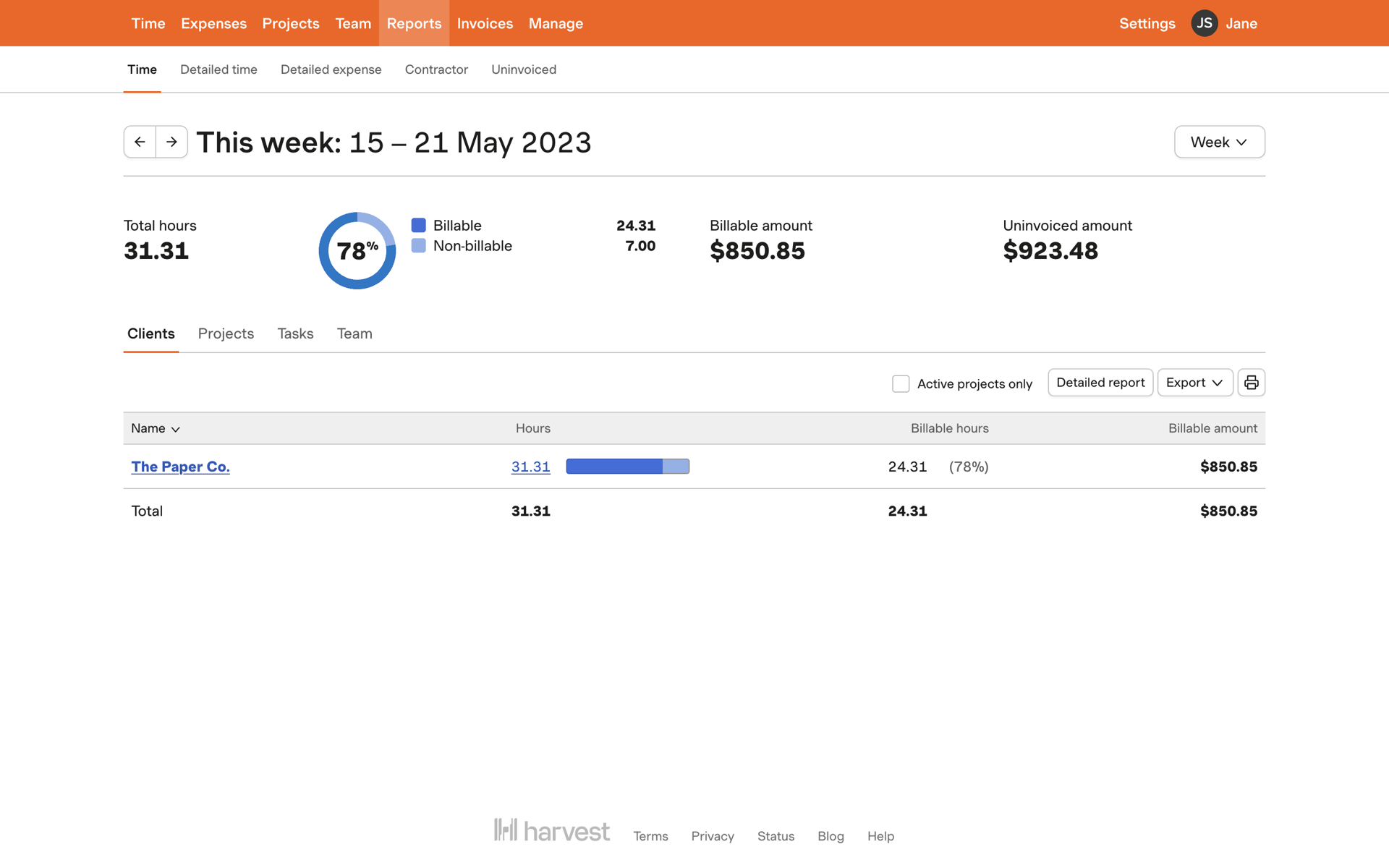Click the Billable amount column header
Image resolution: width=1389 pixels, height=868 pixels.
pos(1212,428)
